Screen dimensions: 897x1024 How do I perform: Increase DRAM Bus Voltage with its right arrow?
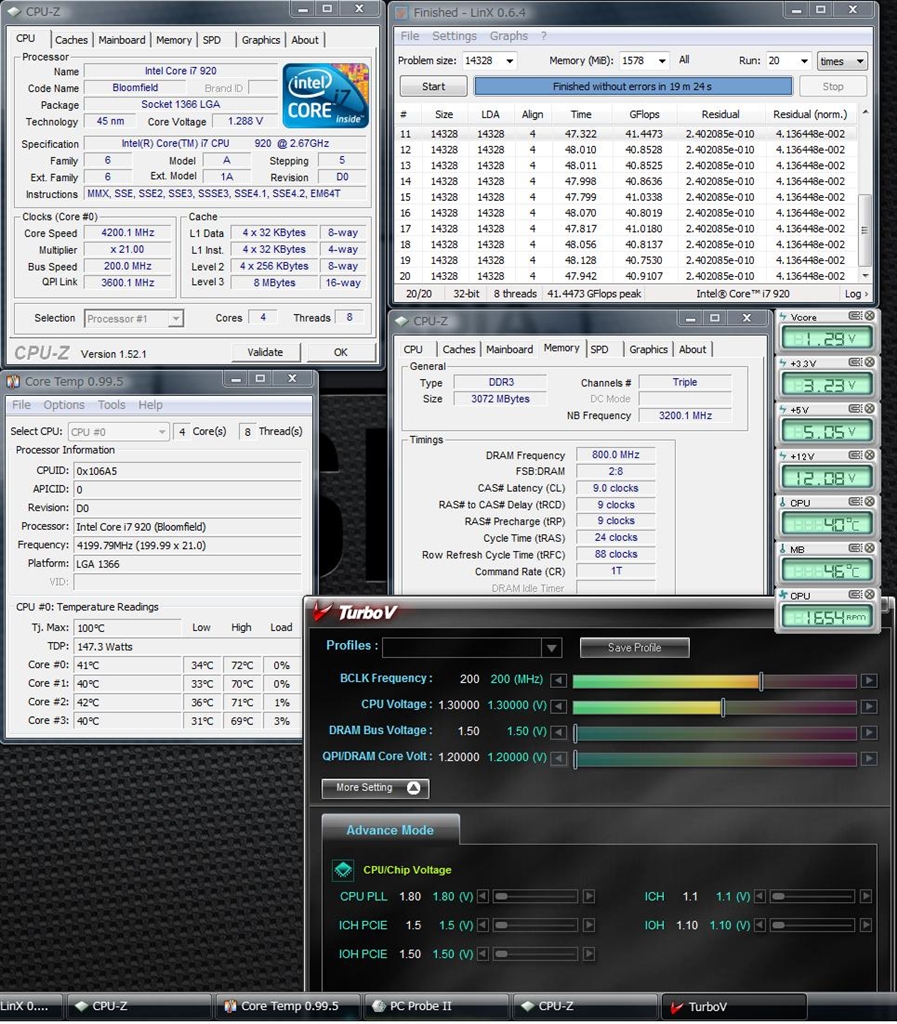(x=869, y=733)
